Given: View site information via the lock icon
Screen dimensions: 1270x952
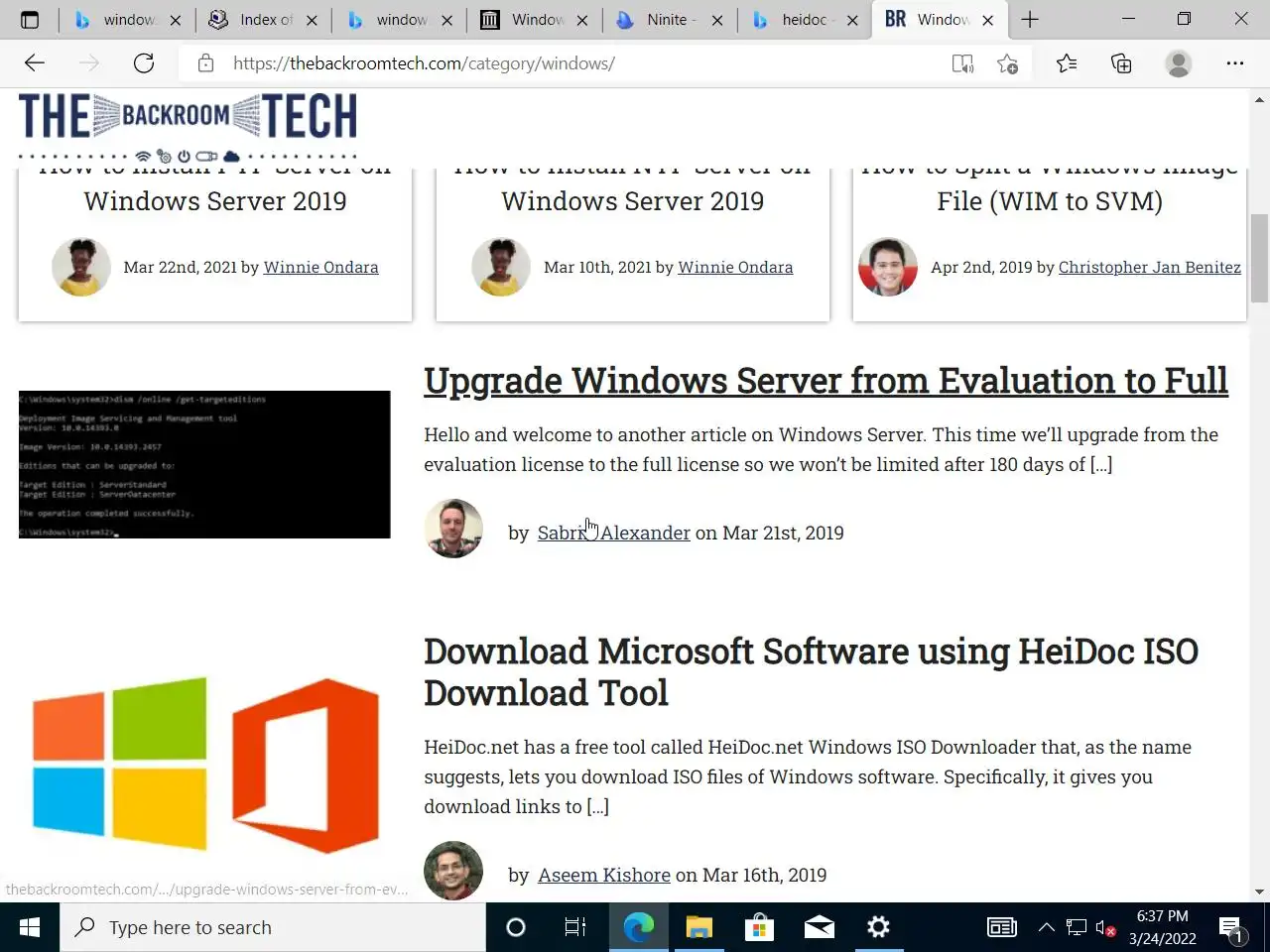Looking at the screenshot, I should (205, 63).
